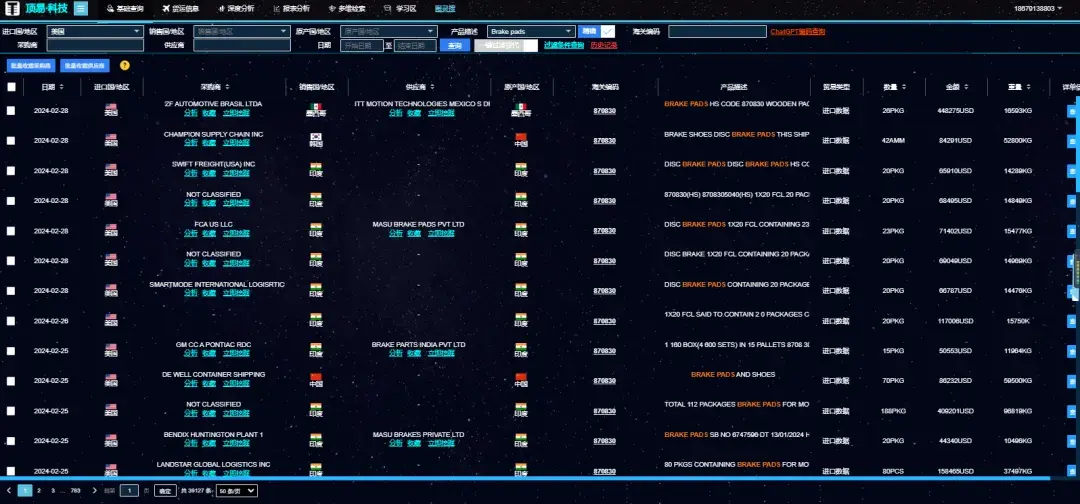This screenshot has height=504, width=1080.
Task: Go to the previous page arrow
Action: point(9,491)
